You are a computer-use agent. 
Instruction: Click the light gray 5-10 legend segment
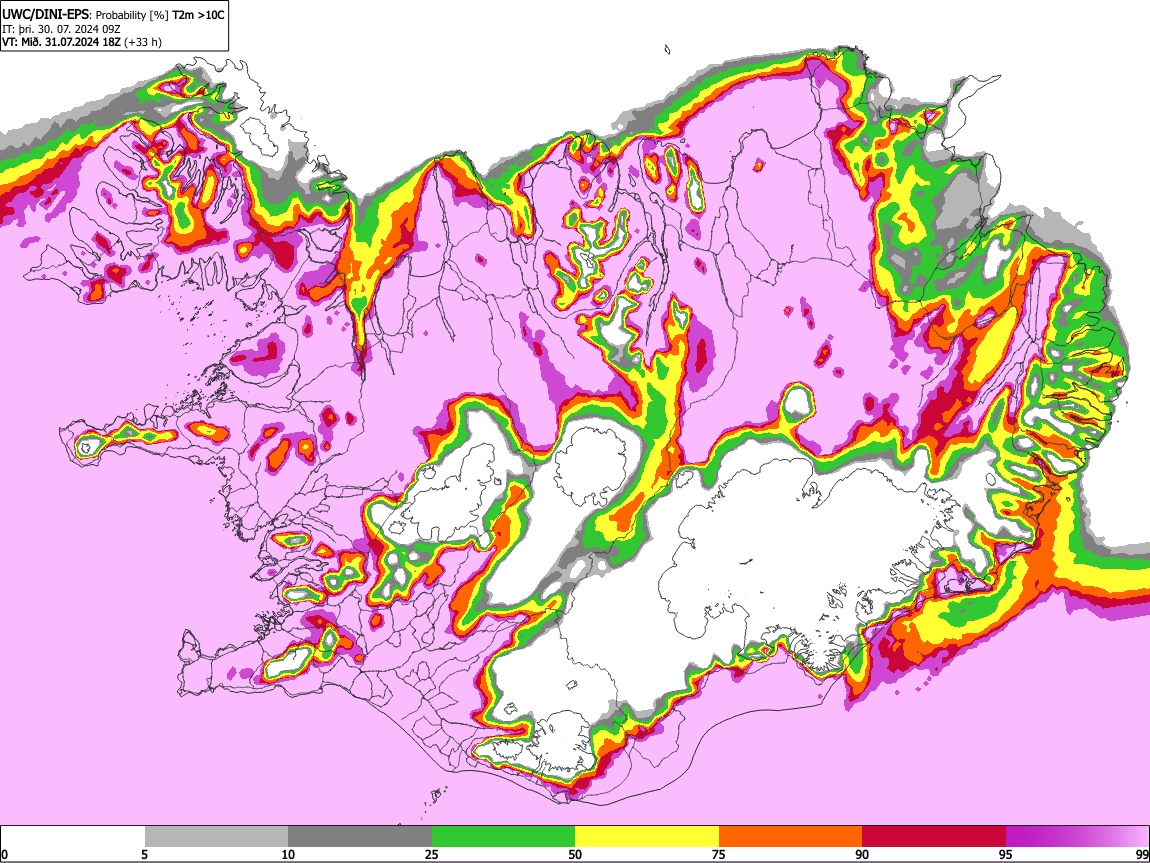click(216, 836)
